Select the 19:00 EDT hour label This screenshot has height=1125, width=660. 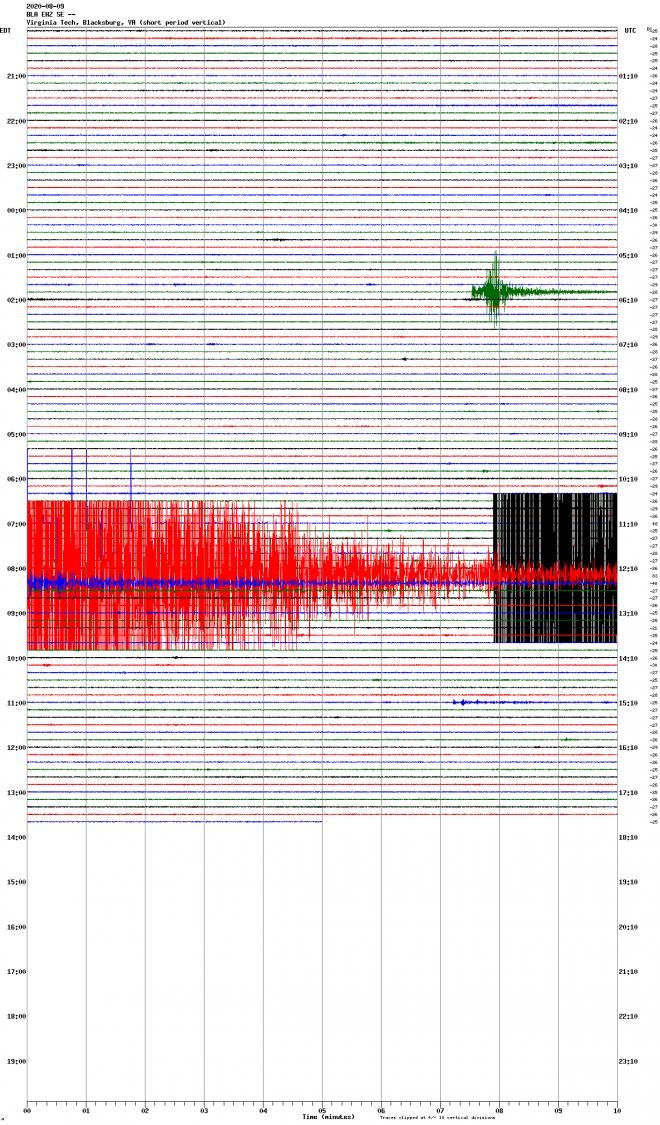pos(16,1061)
